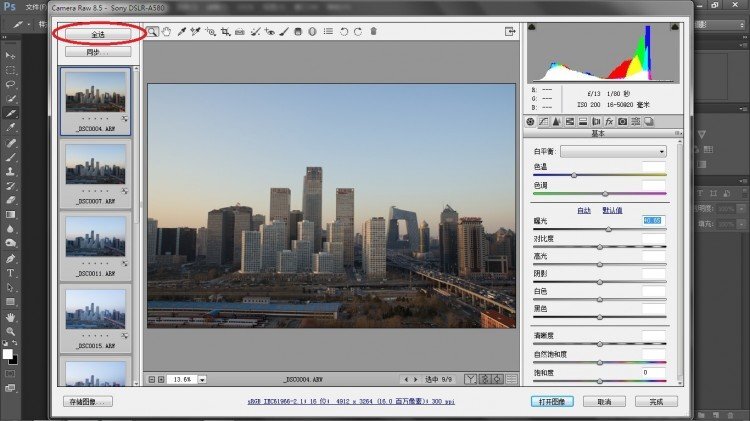Select the Zoom tool in Camera Raw toolbar

click(153, 32)
